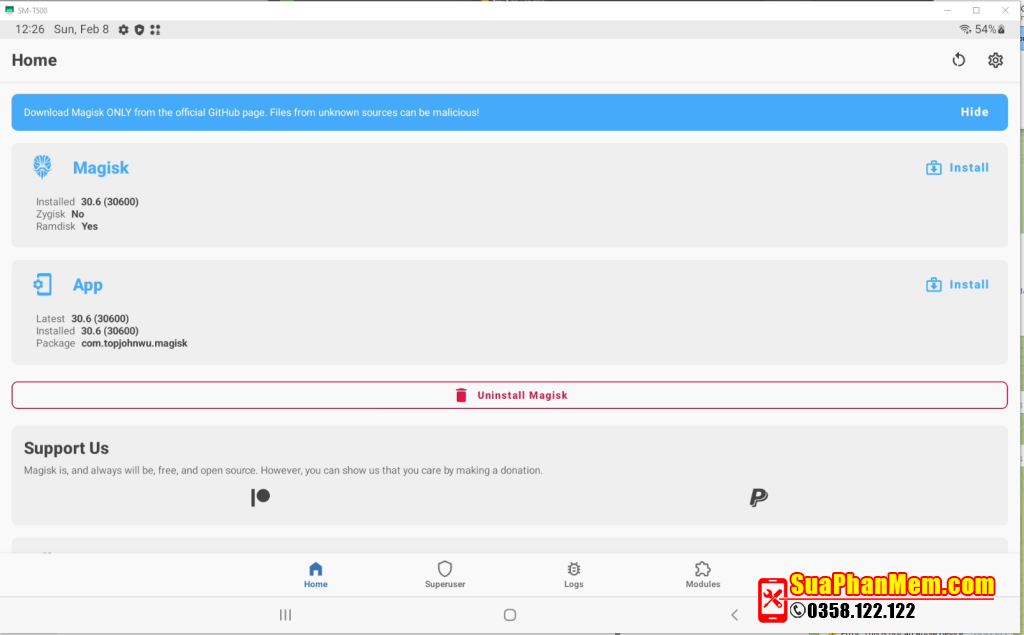Viewport: 1024px width, 635px height.
Task: Select the Home tab
Action: point(316,574)
